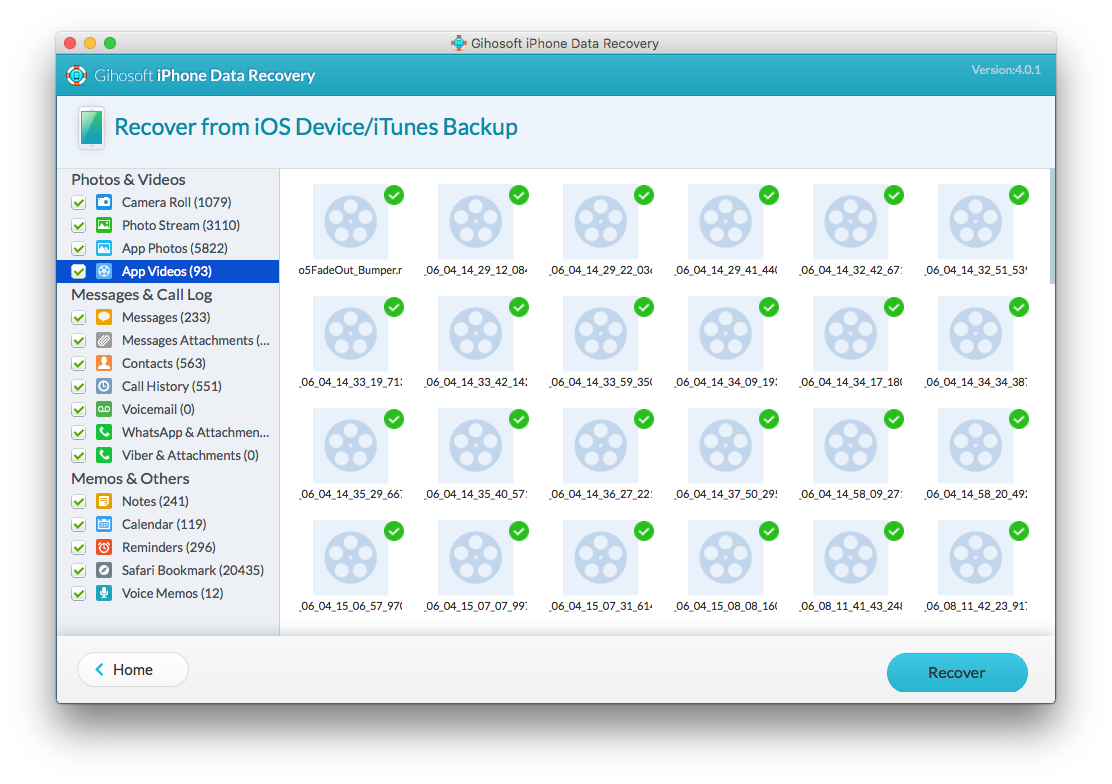Click the Version:4.0.1 label

(1006, 70)
